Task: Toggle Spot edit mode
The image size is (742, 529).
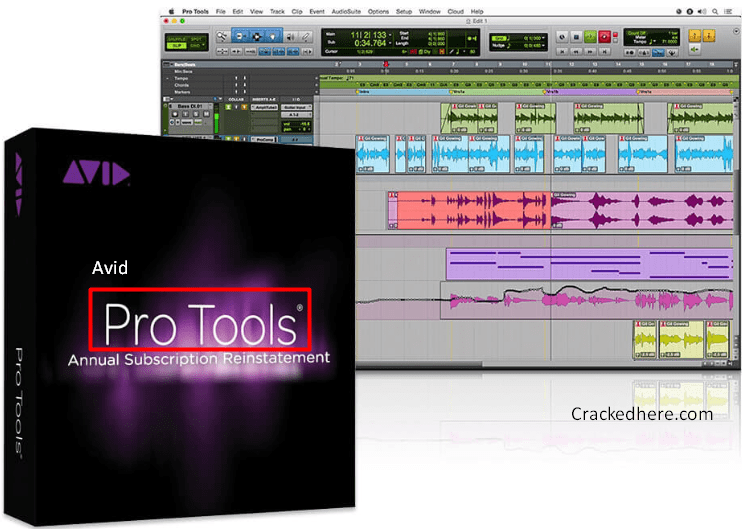Action: click(x=197, y=39)
